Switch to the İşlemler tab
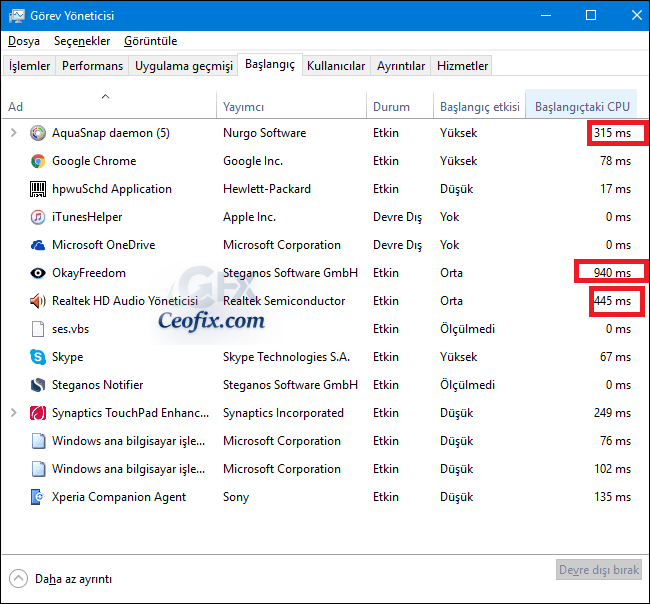650x604 pixels. click(x=29, y=66)
